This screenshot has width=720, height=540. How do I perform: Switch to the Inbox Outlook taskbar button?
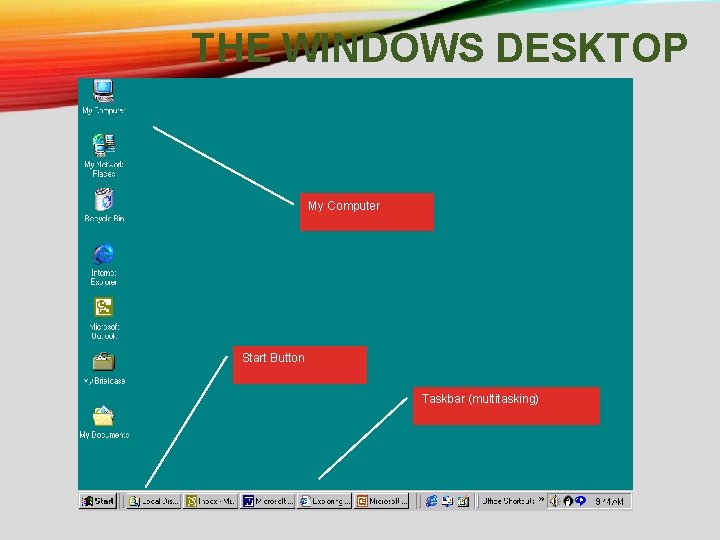(211, 501)
